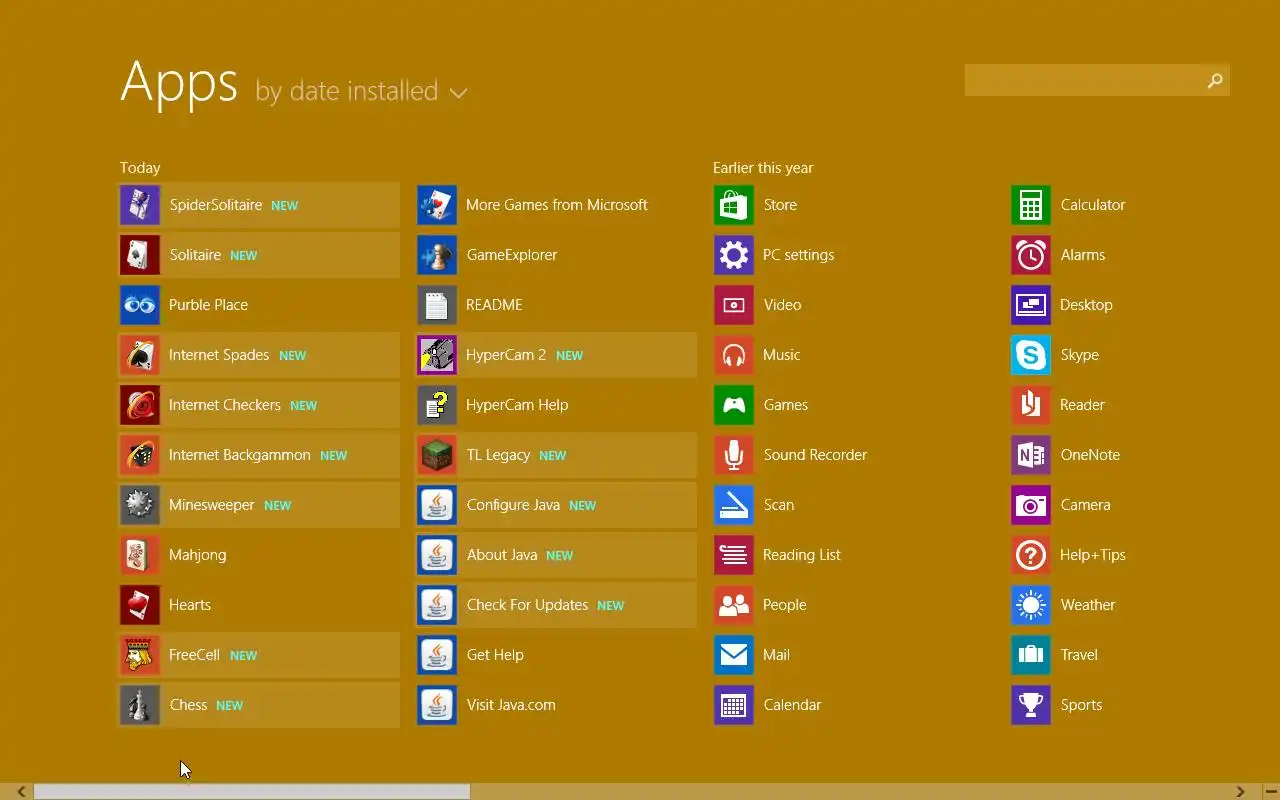Screen dimensions: 1280x800
Task: Open the Reader app icon
Action: 1031,405
